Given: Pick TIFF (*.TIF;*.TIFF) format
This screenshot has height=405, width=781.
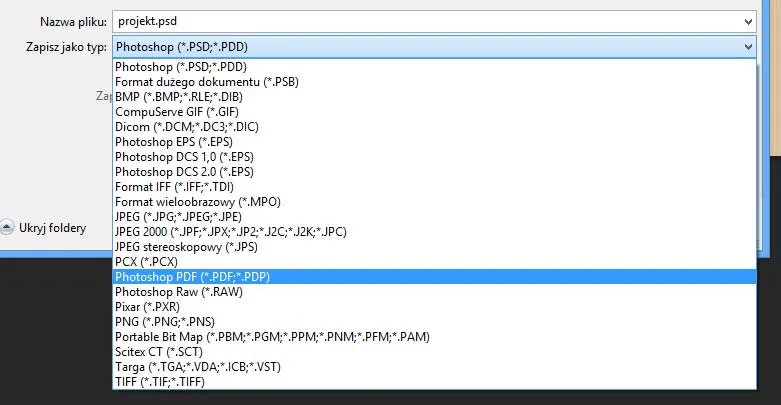Looking at the screenshot, I should [434, 382].
